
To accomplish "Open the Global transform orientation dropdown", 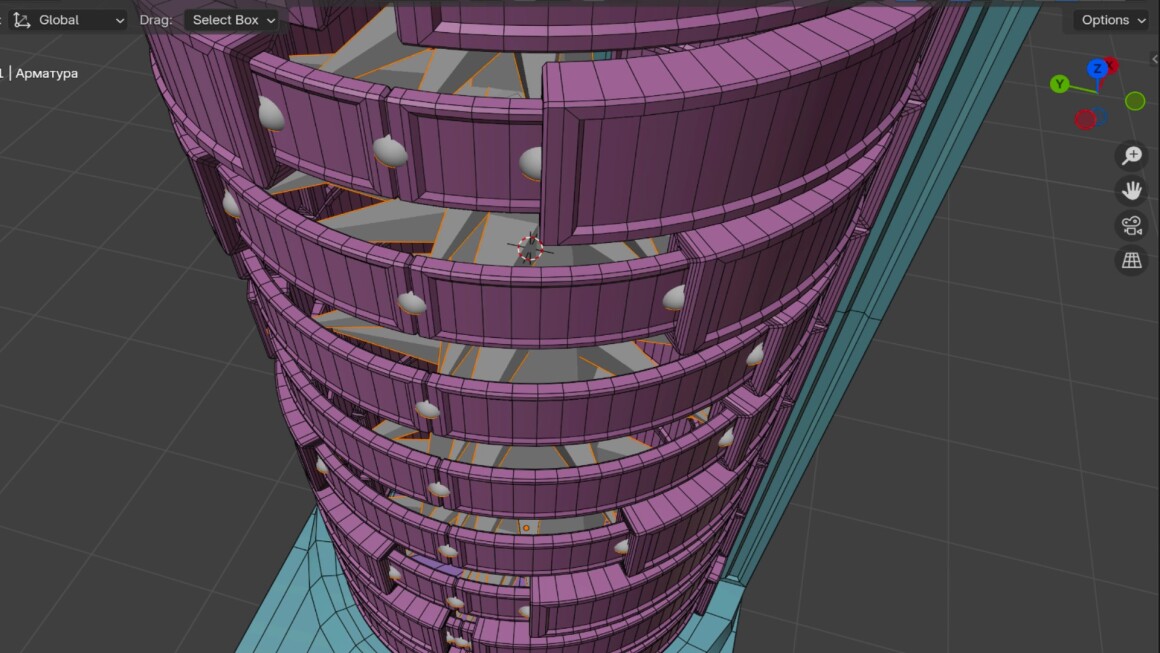I will (x=68, y=20).
